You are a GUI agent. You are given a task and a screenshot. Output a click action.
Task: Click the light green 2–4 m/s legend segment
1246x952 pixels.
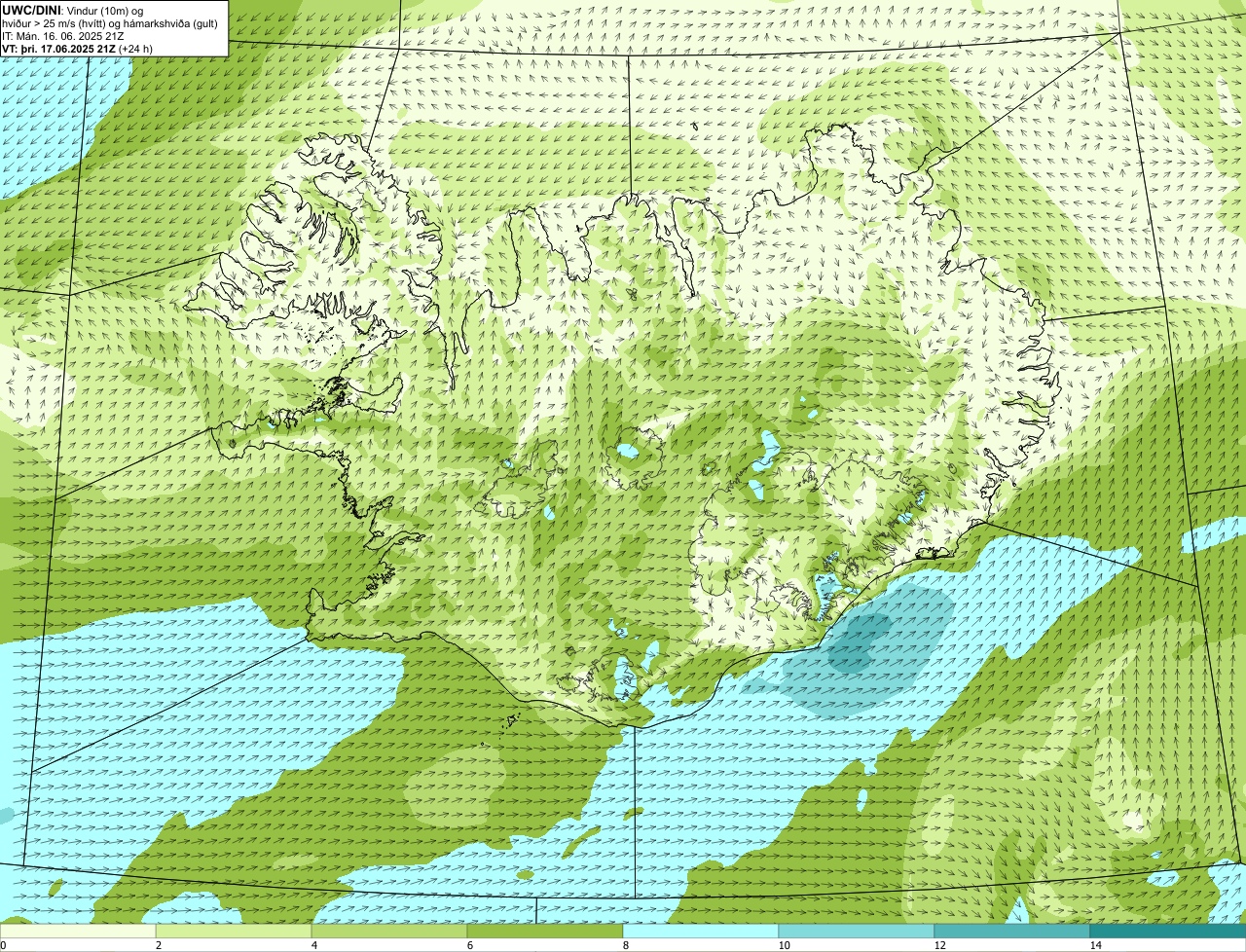pos(234,931)
